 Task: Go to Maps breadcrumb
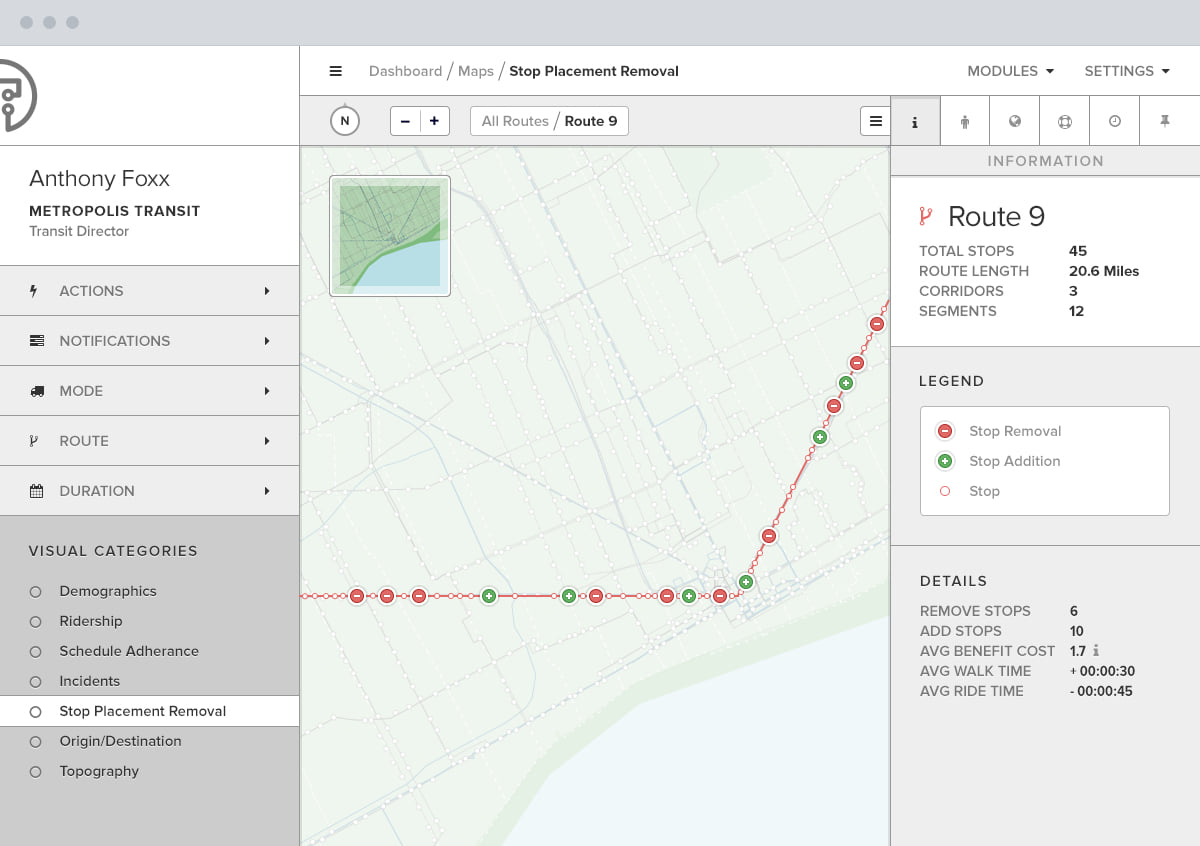476,71
